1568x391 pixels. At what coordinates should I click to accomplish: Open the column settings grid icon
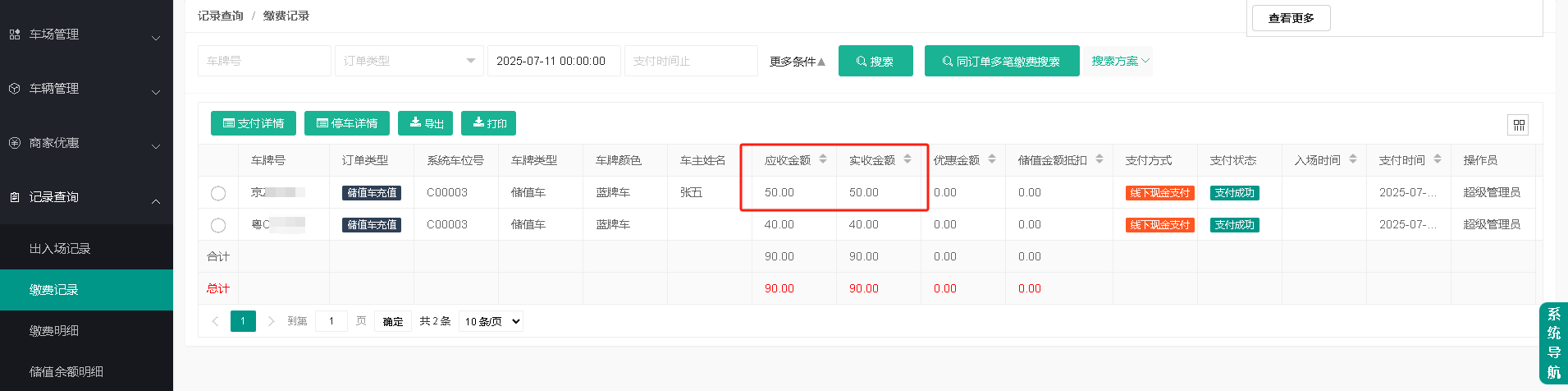pos(1518,125)
